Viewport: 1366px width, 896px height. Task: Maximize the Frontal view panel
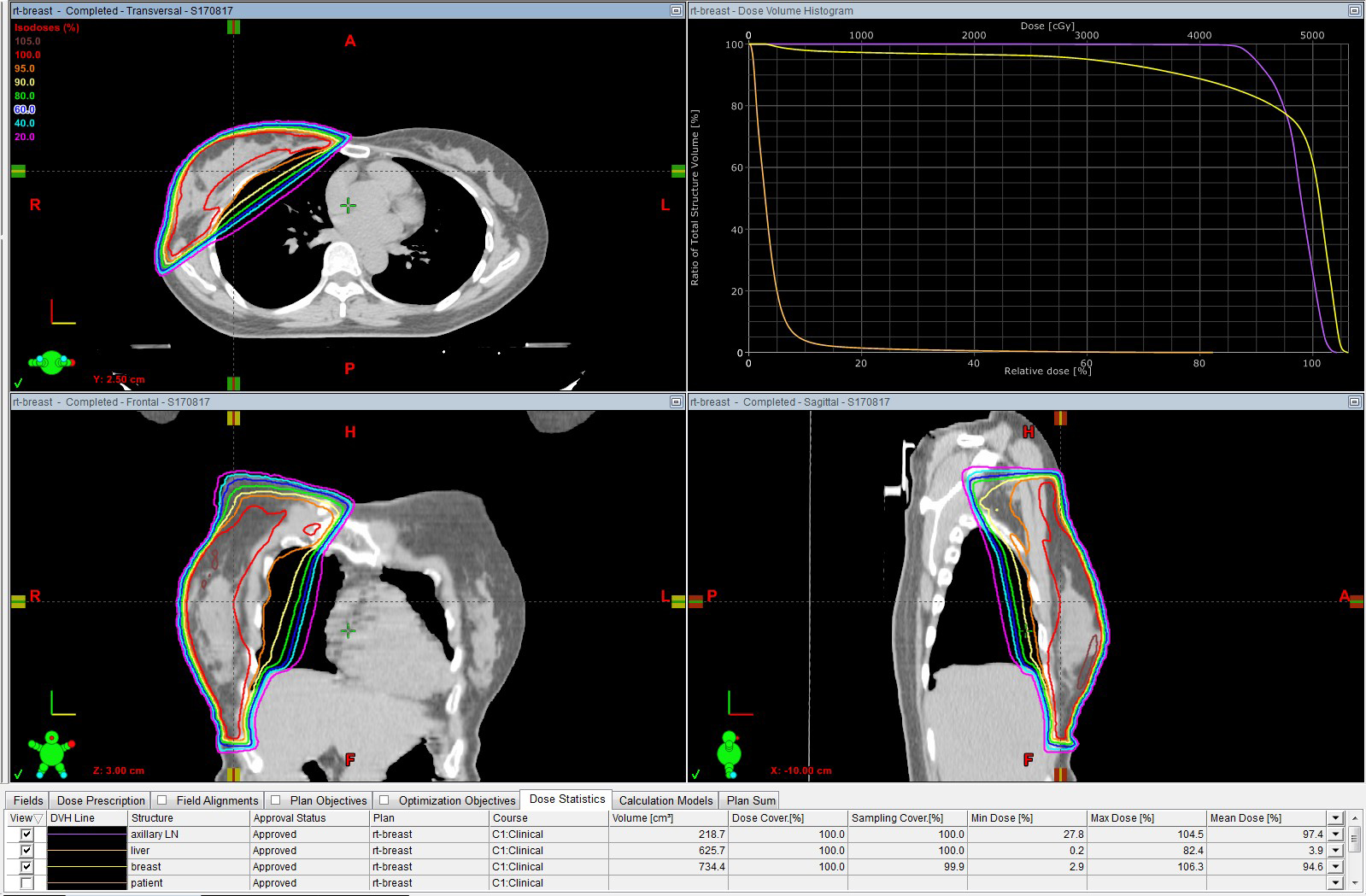[676, 401]
